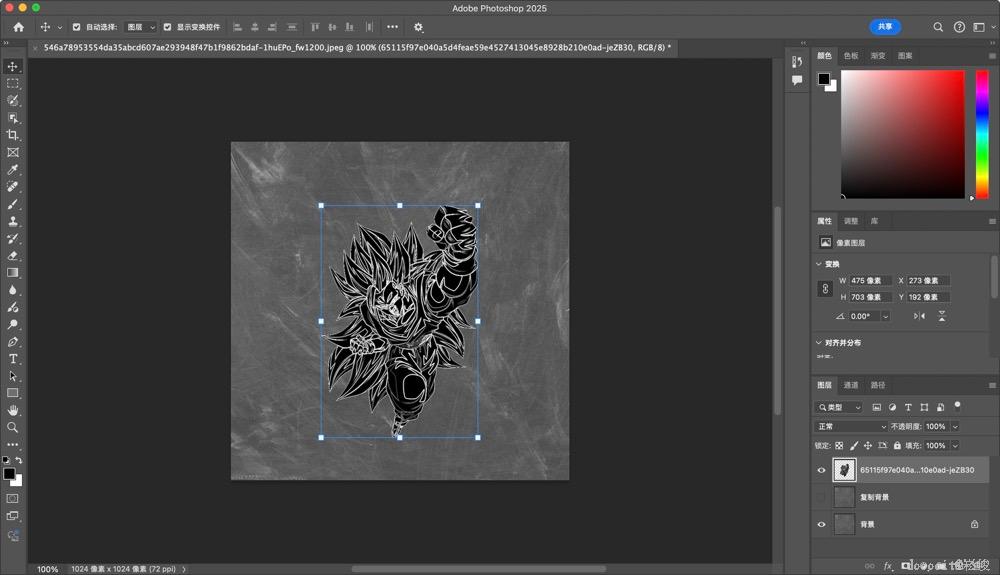The height and width of the screenshot is (575, 1000).
Task: Click the rainbow hue slider strip
Action: [982, 133]
